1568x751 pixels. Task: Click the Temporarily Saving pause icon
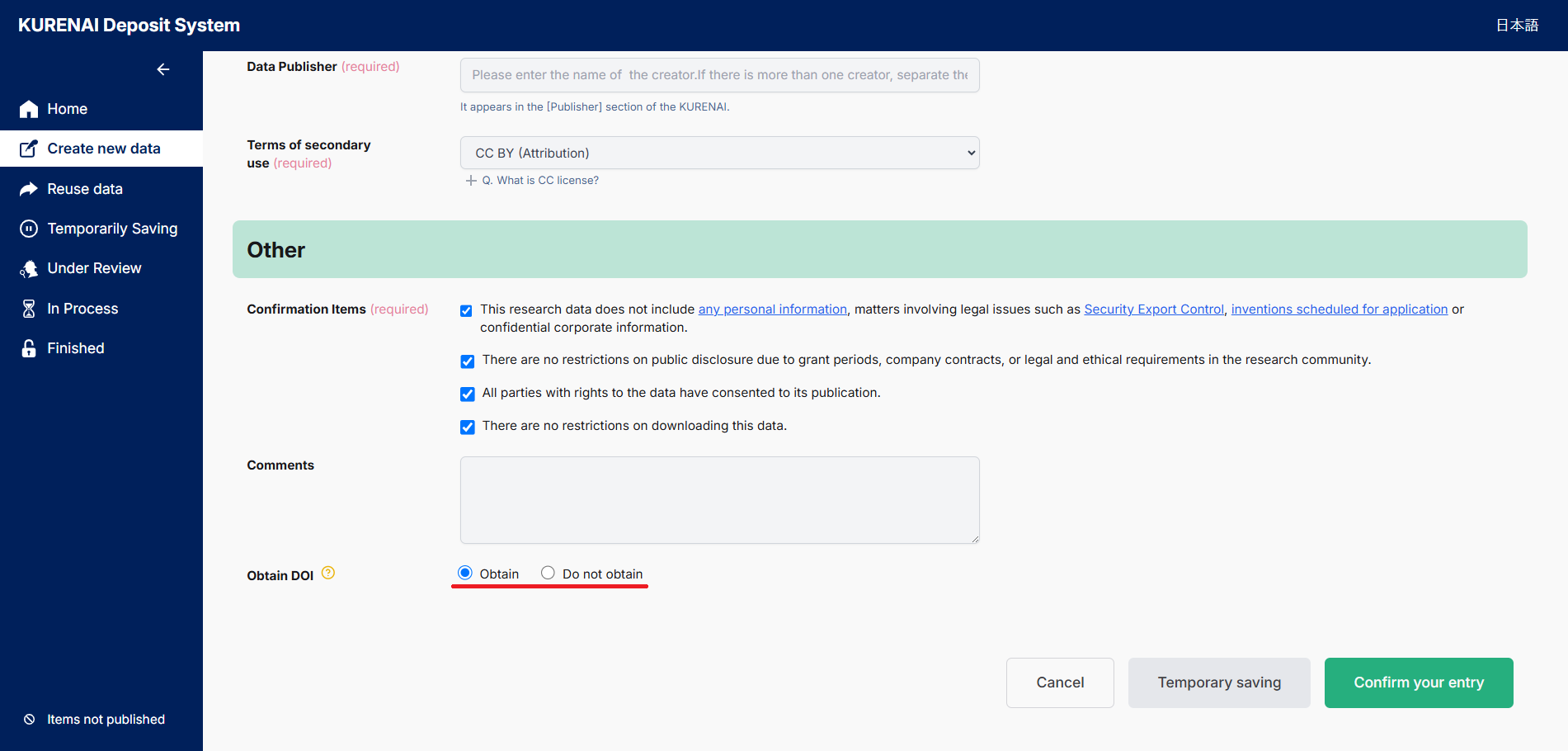29,229
